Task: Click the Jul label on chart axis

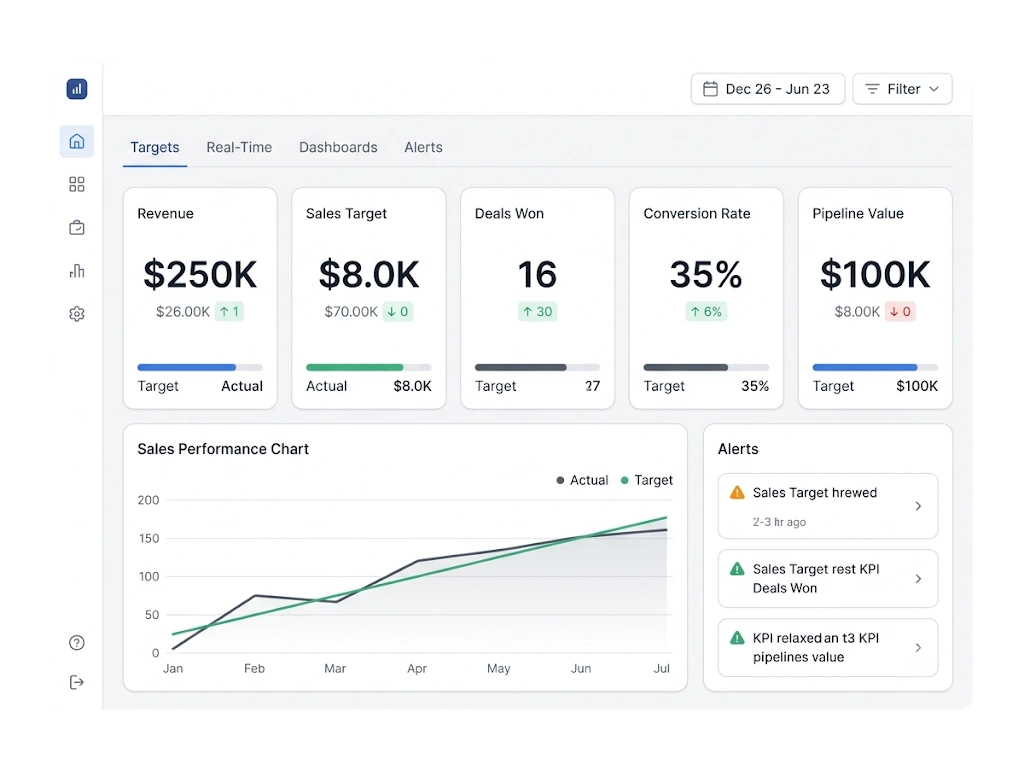Action: pyautogui.click(x=662, y=668)
